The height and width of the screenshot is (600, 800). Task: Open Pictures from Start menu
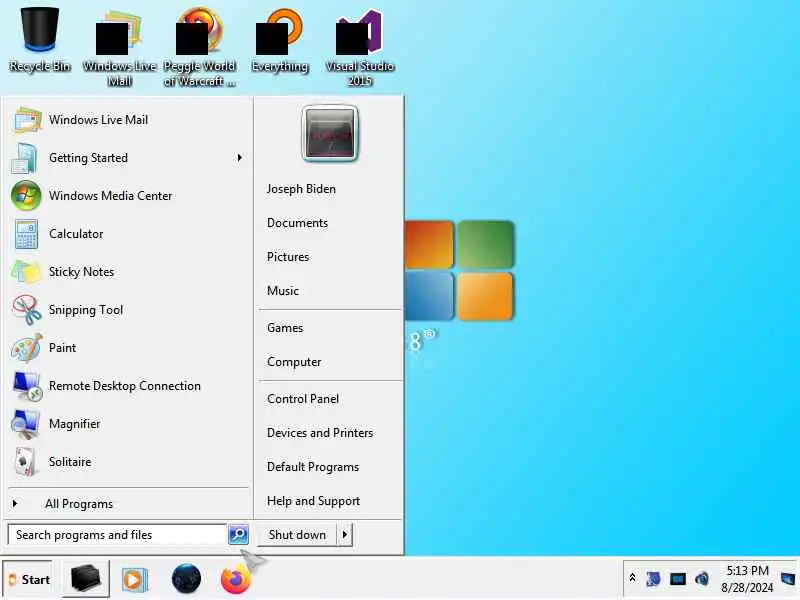point(288,257)
